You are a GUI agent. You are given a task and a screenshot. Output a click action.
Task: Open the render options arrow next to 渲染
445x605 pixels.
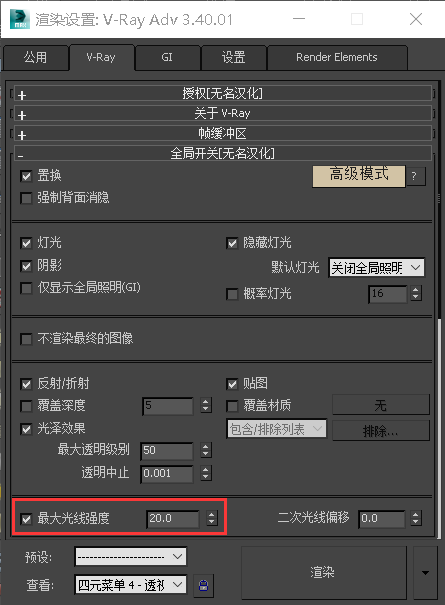(x=425, y=573)
